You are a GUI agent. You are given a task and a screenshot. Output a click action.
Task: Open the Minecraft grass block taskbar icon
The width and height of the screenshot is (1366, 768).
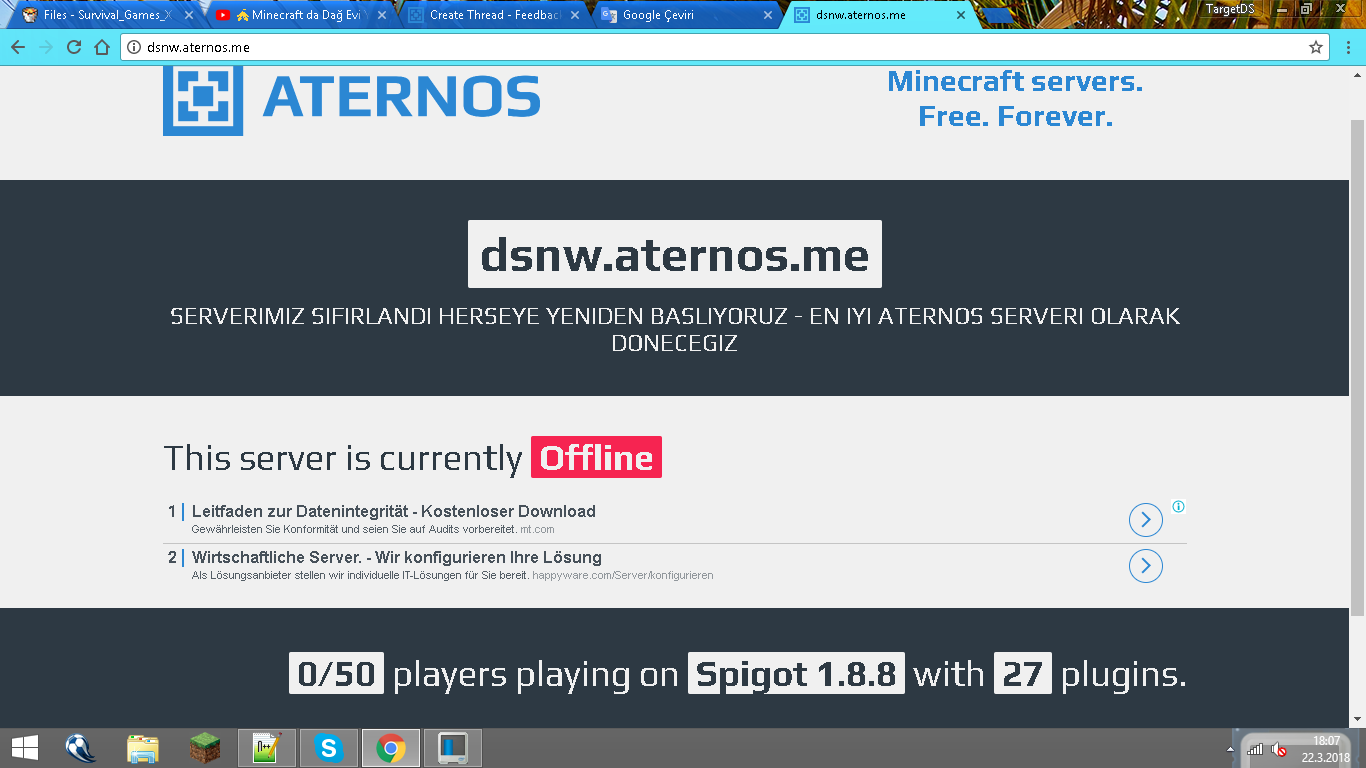coord(205,748)
